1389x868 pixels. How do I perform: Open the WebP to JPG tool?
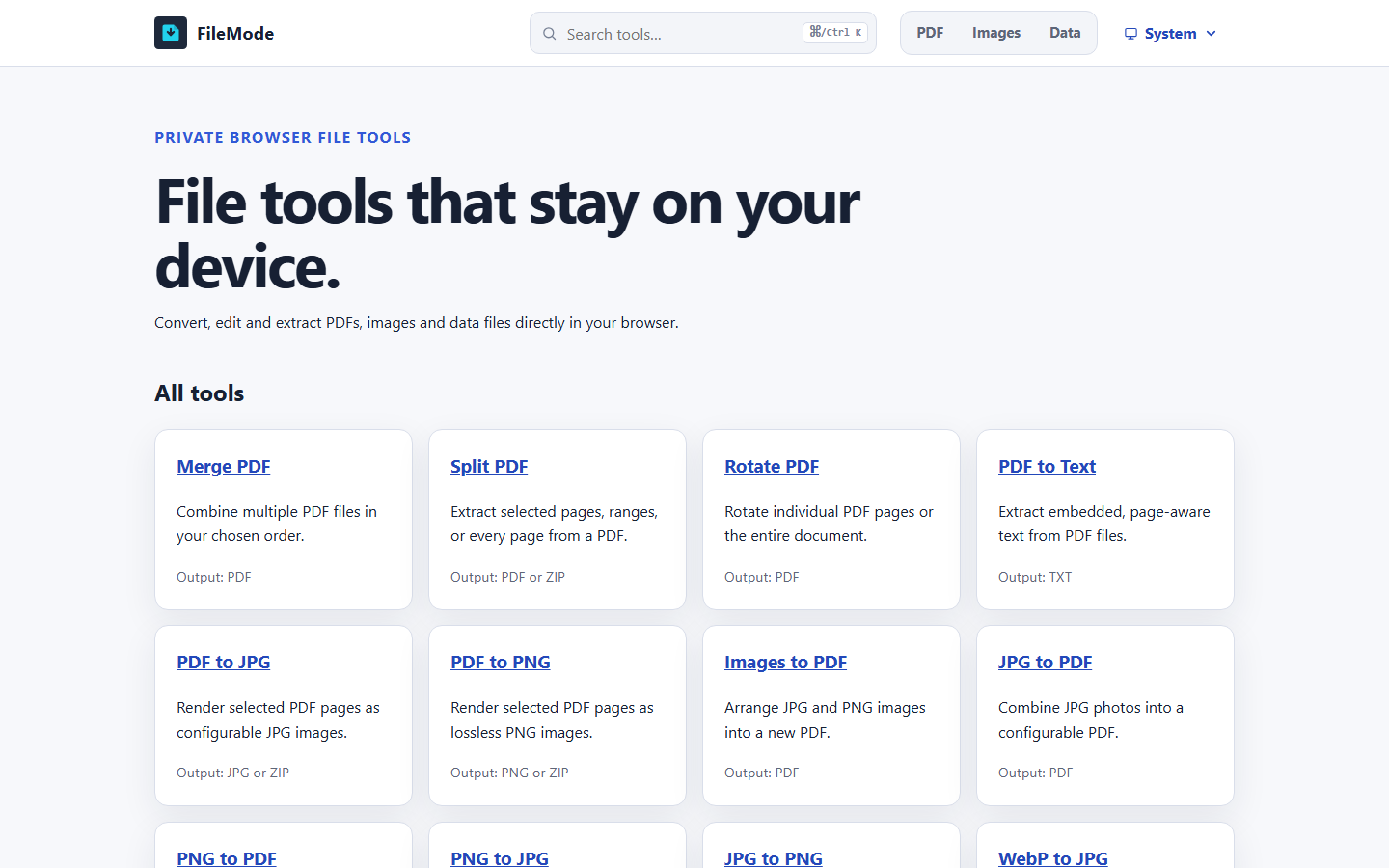pos(1053,858)
